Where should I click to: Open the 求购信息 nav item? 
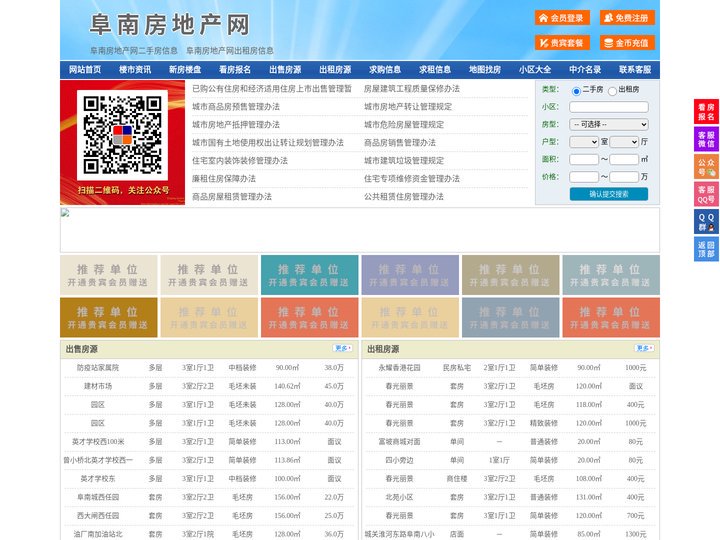[385, 70]
